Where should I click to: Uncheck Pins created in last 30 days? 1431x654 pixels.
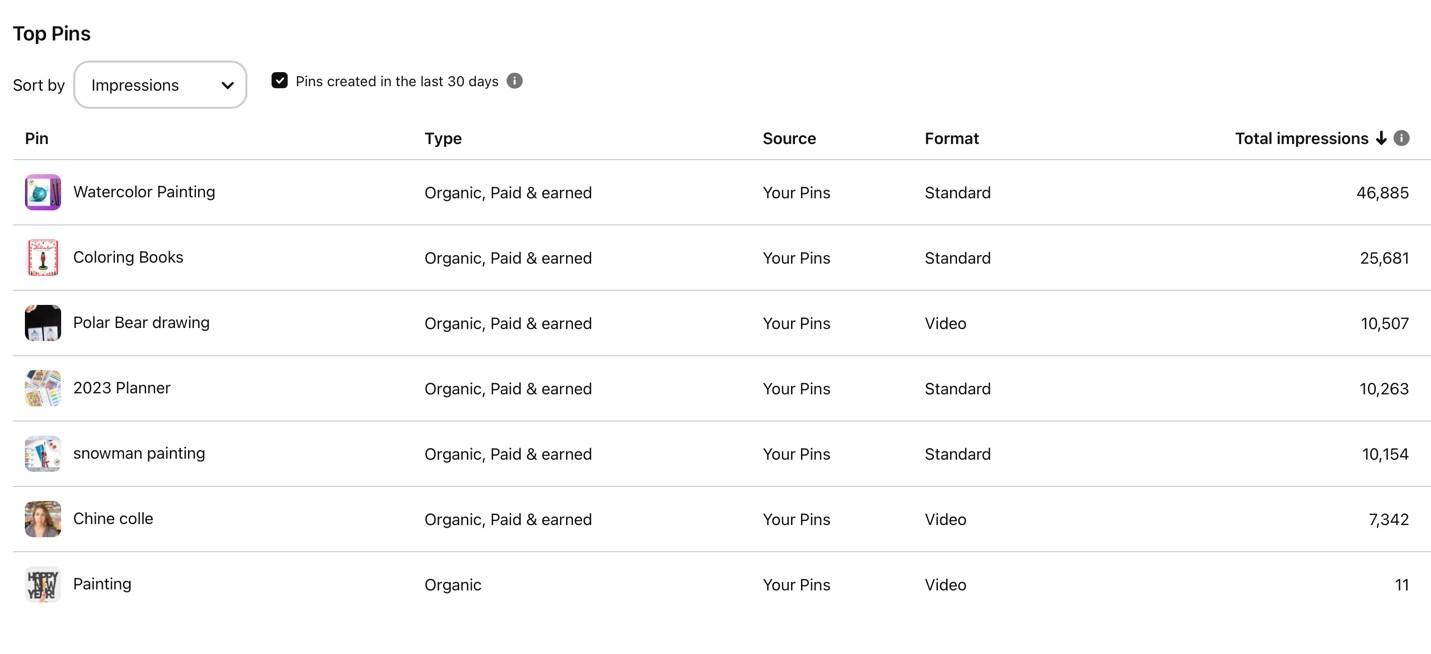click(280, 81)
